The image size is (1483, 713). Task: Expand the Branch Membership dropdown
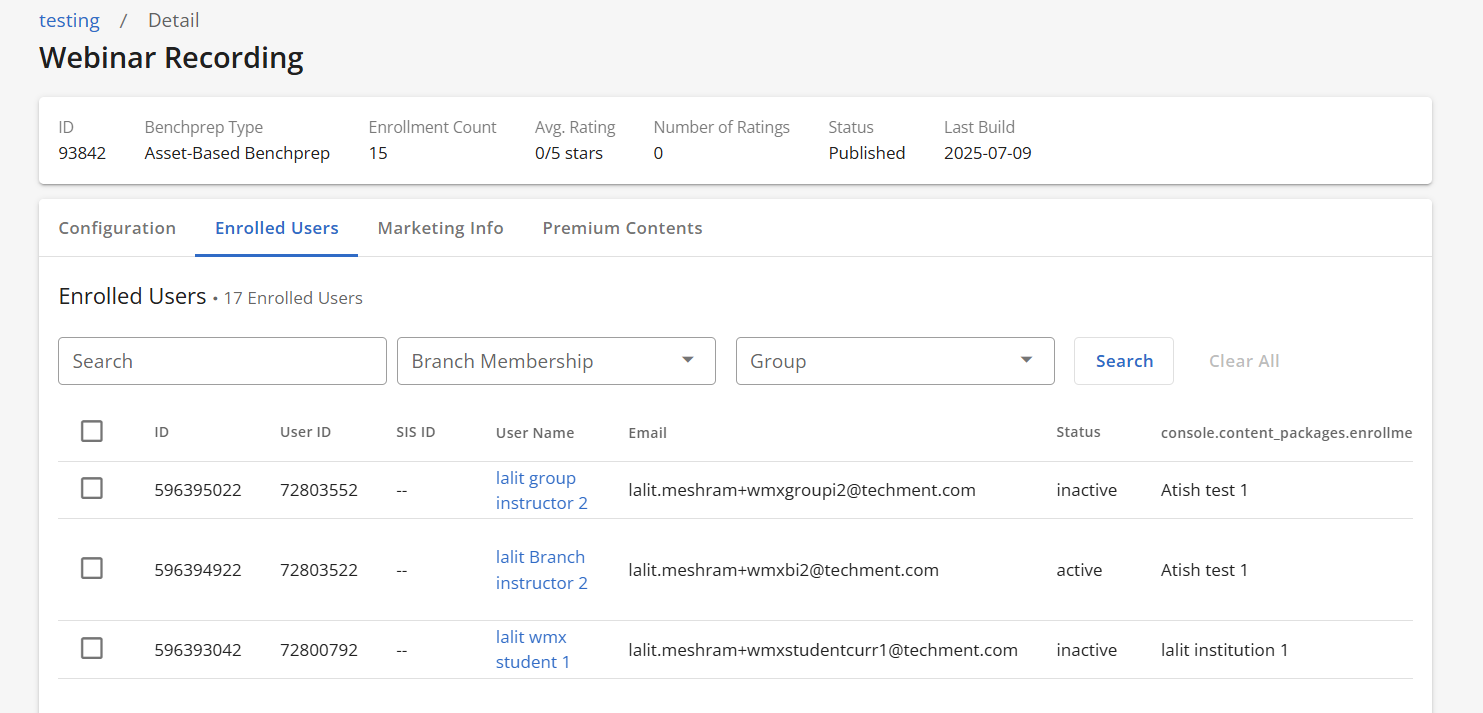[540, 361]
